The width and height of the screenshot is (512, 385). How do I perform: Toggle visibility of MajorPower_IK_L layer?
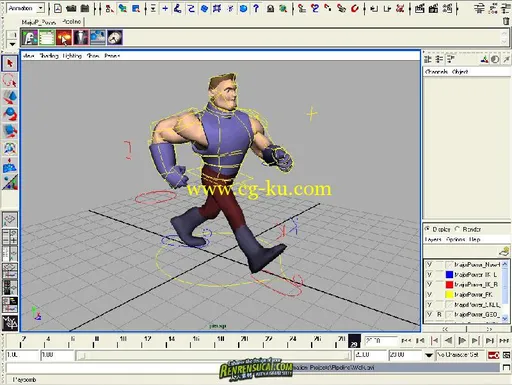pyautogui.click(x=429, y=275)
